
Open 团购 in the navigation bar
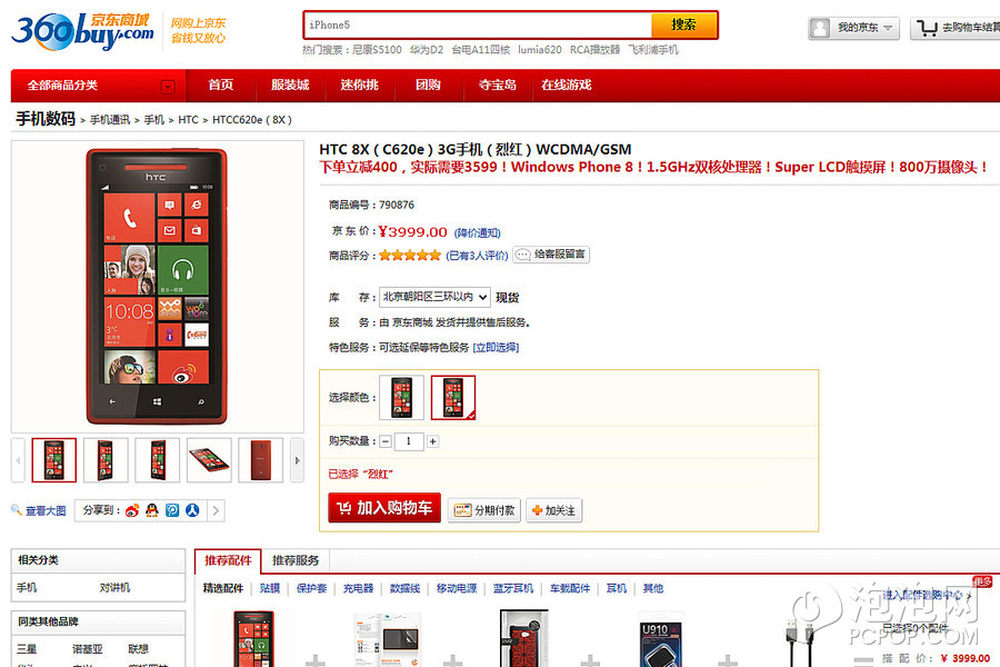(428, 85)
